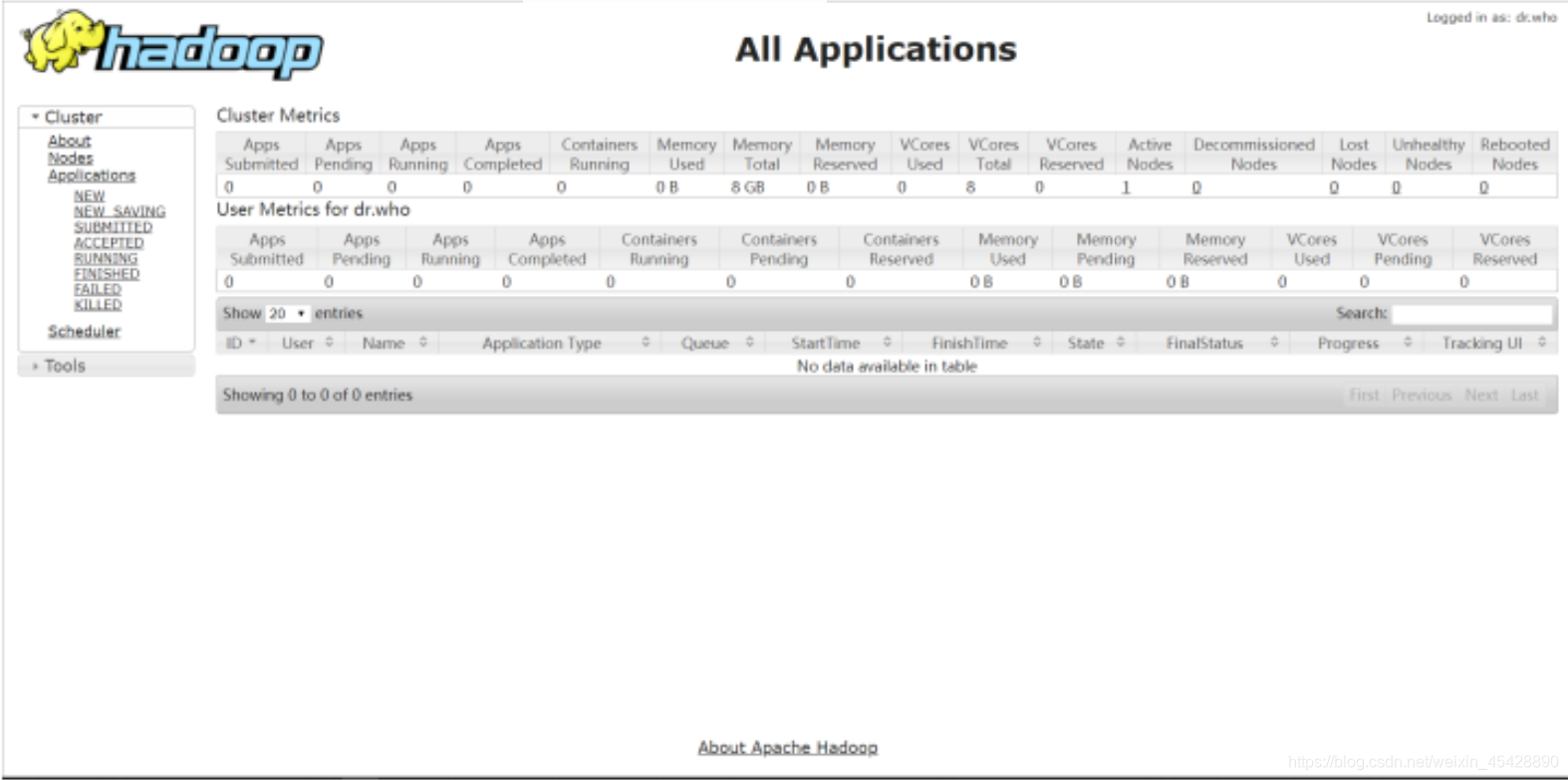Click the Rebooted Nodes count link

pos(1483,187)
